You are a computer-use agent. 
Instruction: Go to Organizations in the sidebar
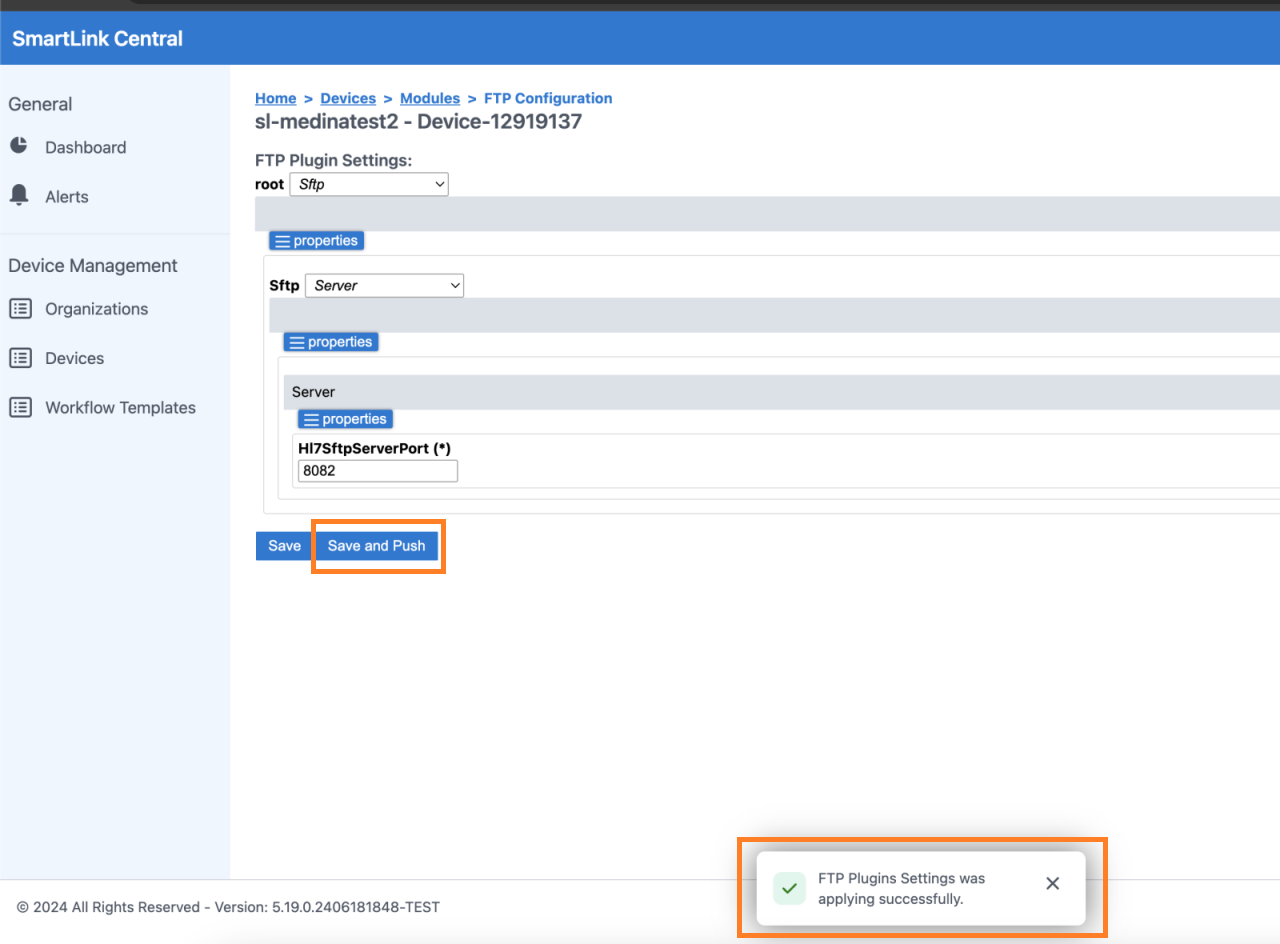pos(96,309)
